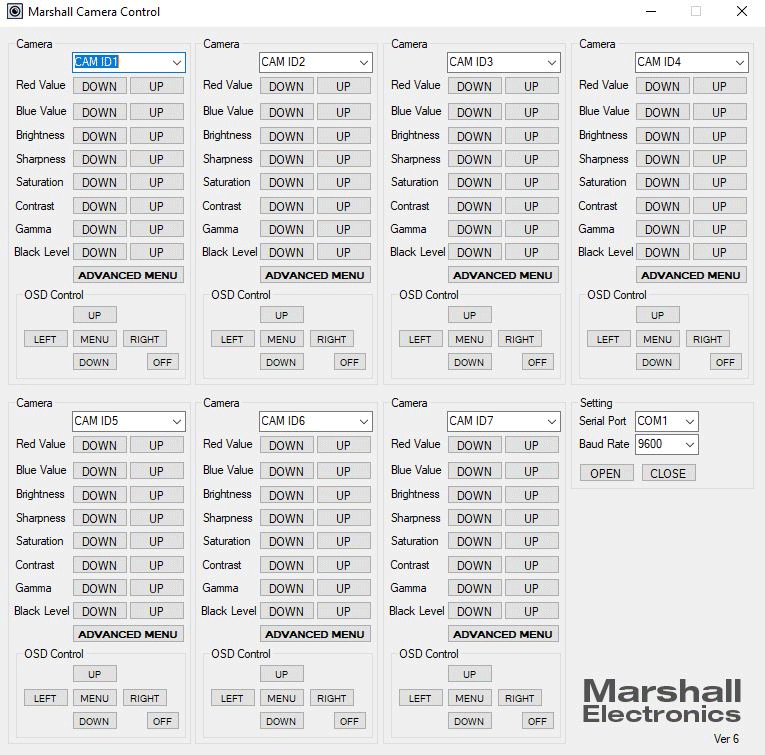This screenshot has height=755, width=765.
Task: Lower Sharpness DOWN for CAM ID5
Action: tap(100, 518)
